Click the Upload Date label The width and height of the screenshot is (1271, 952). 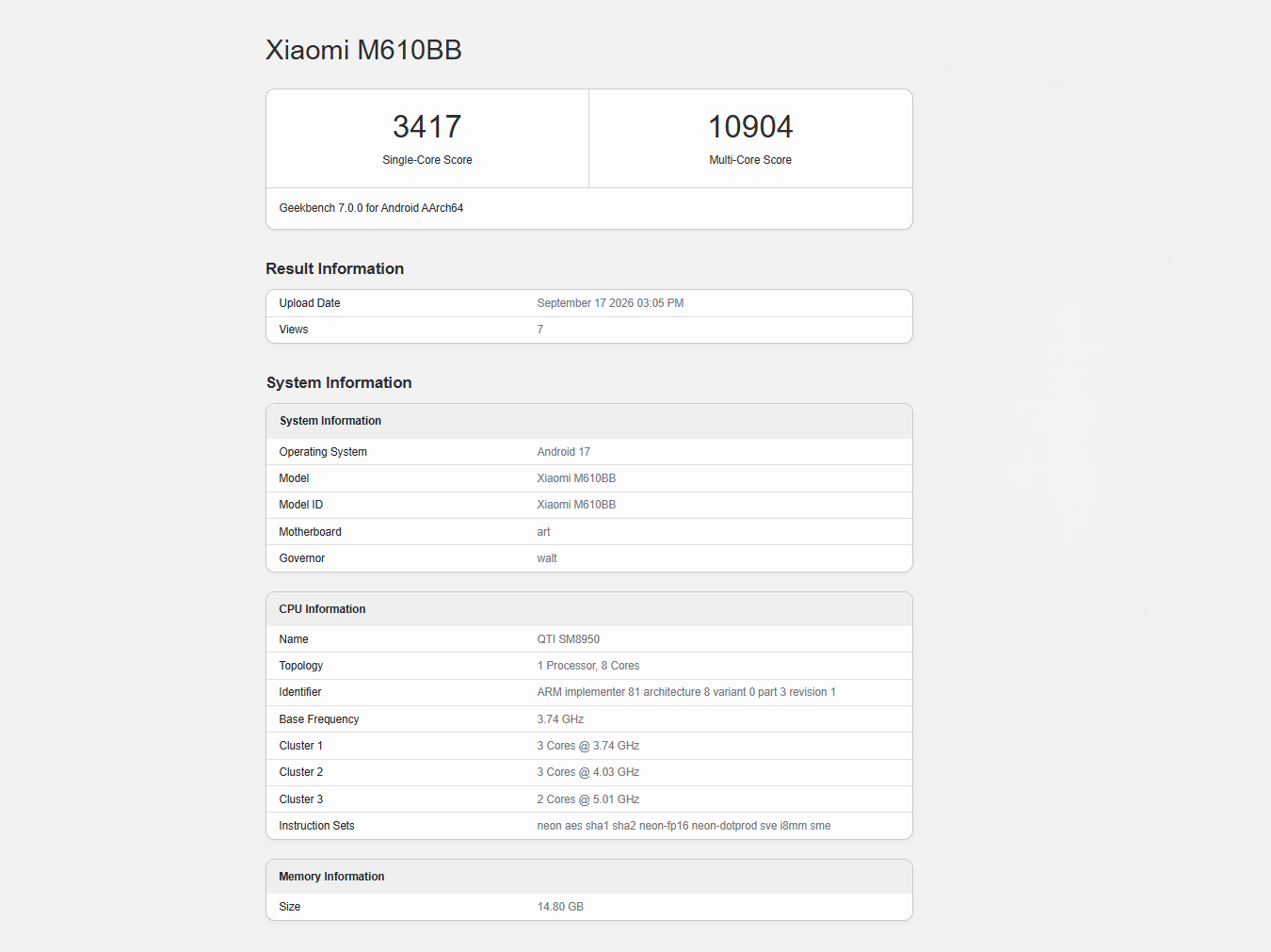(310, 303)
